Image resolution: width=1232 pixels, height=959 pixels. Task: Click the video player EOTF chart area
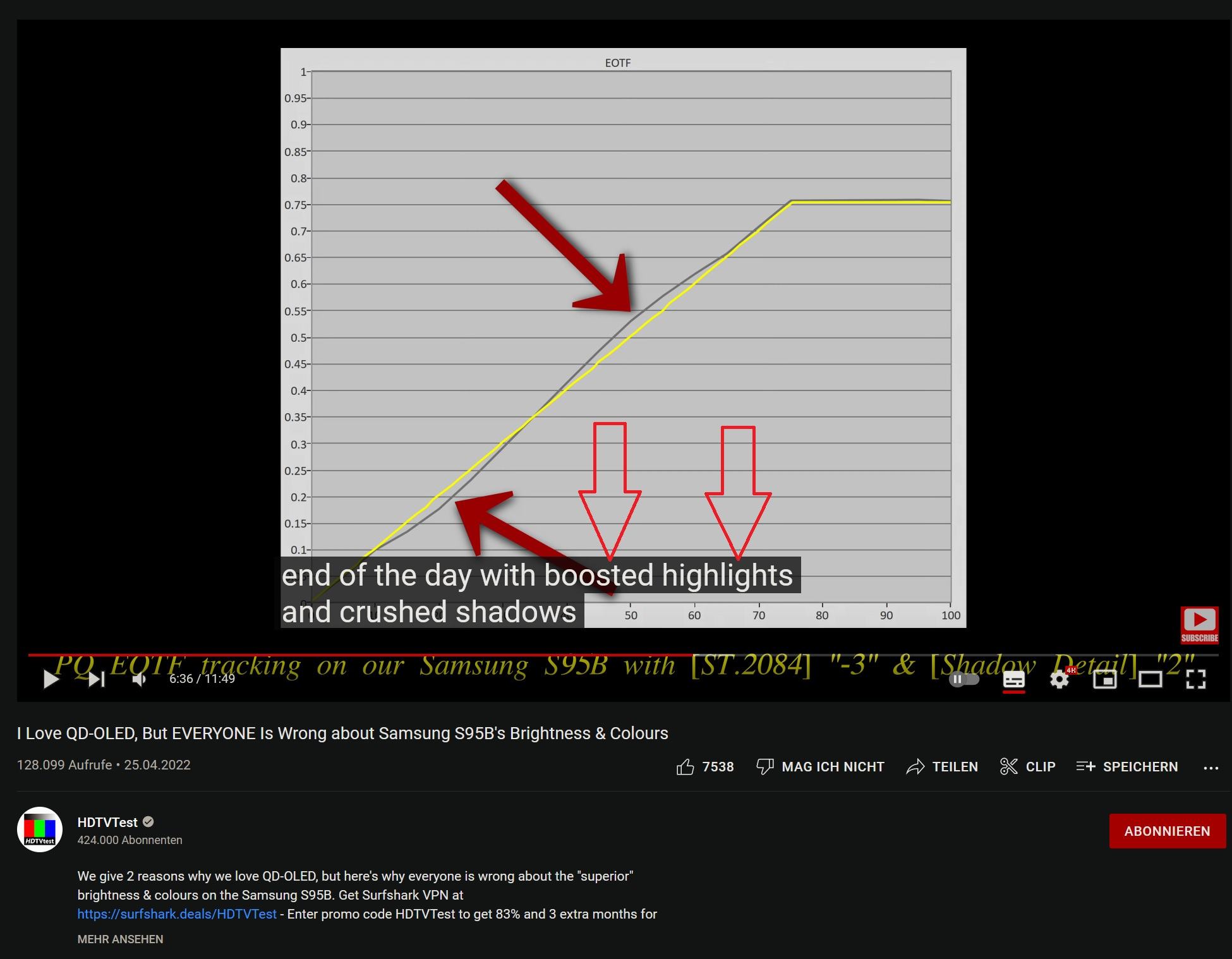[x=623, y=337]
